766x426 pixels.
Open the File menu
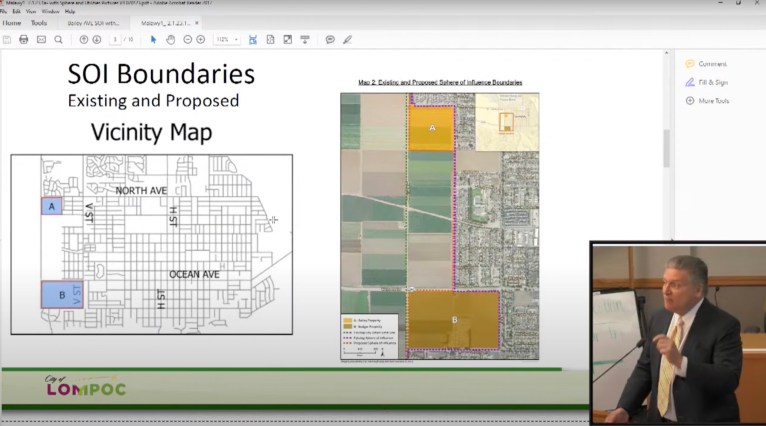5,11
